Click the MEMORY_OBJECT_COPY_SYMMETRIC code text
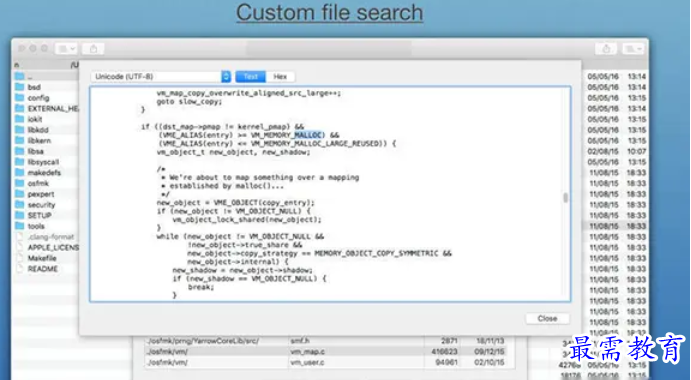The image size is (691, 380). [x=376, y=253]
